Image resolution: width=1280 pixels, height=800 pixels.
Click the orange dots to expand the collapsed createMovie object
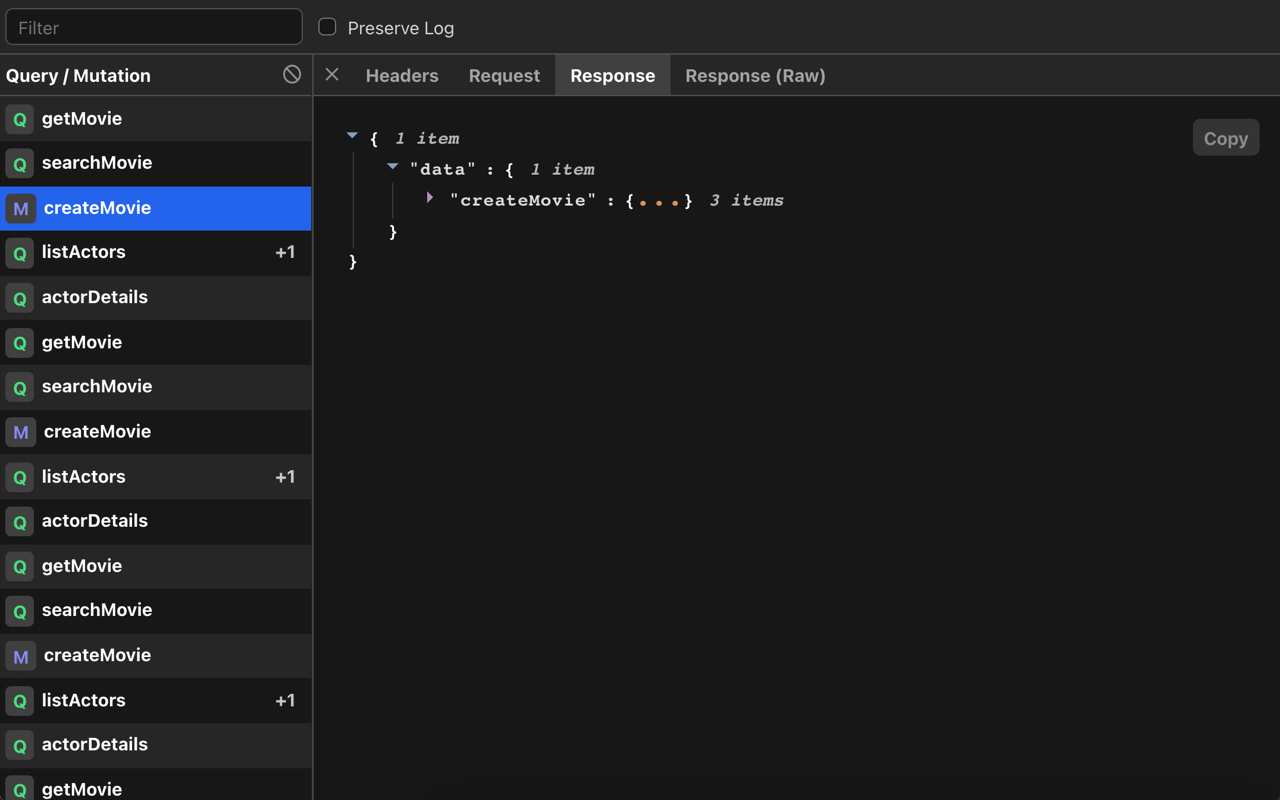pos(657,200)
